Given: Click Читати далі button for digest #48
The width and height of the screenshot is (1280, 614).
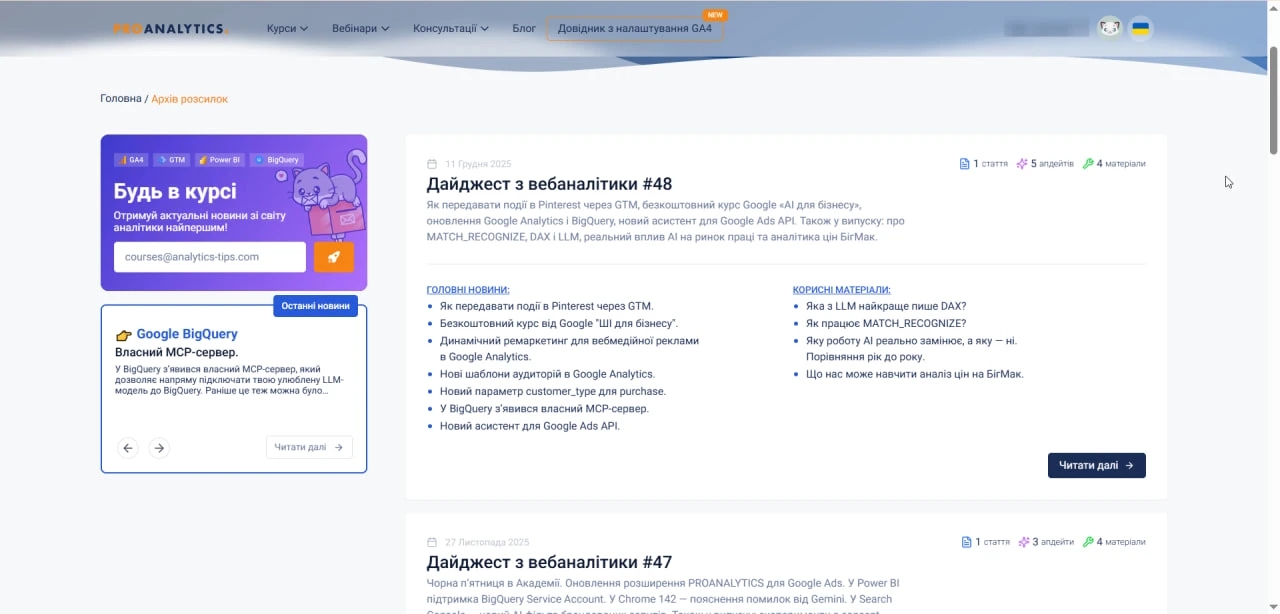Looking at the screenshot, I should 1096,465.
